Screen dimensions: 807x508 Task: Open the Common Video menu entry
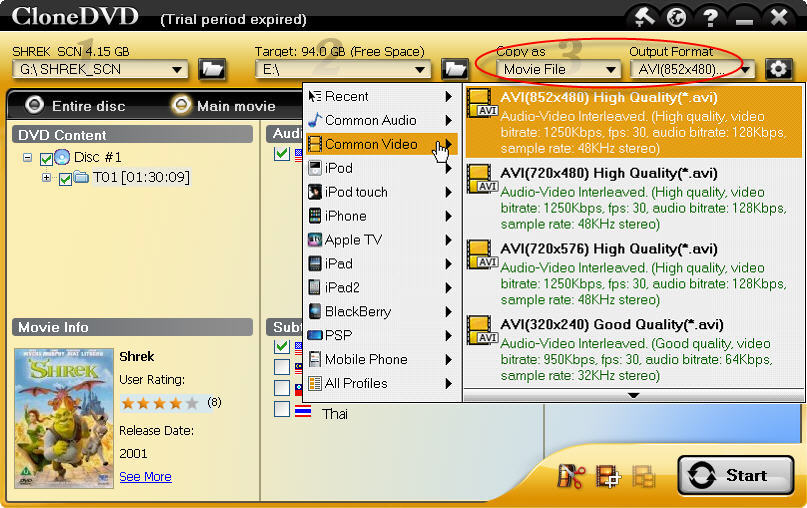click(381, 144)
